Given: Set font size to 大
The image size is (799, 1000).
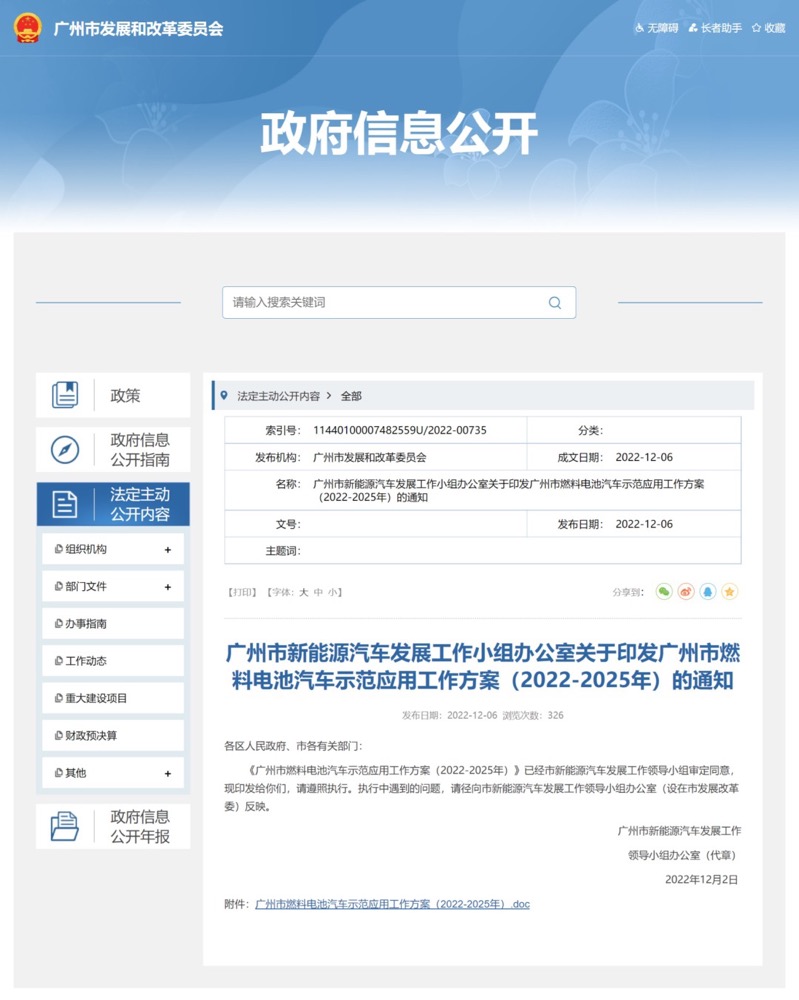Looking at the screenshot, I should point(304,592).
